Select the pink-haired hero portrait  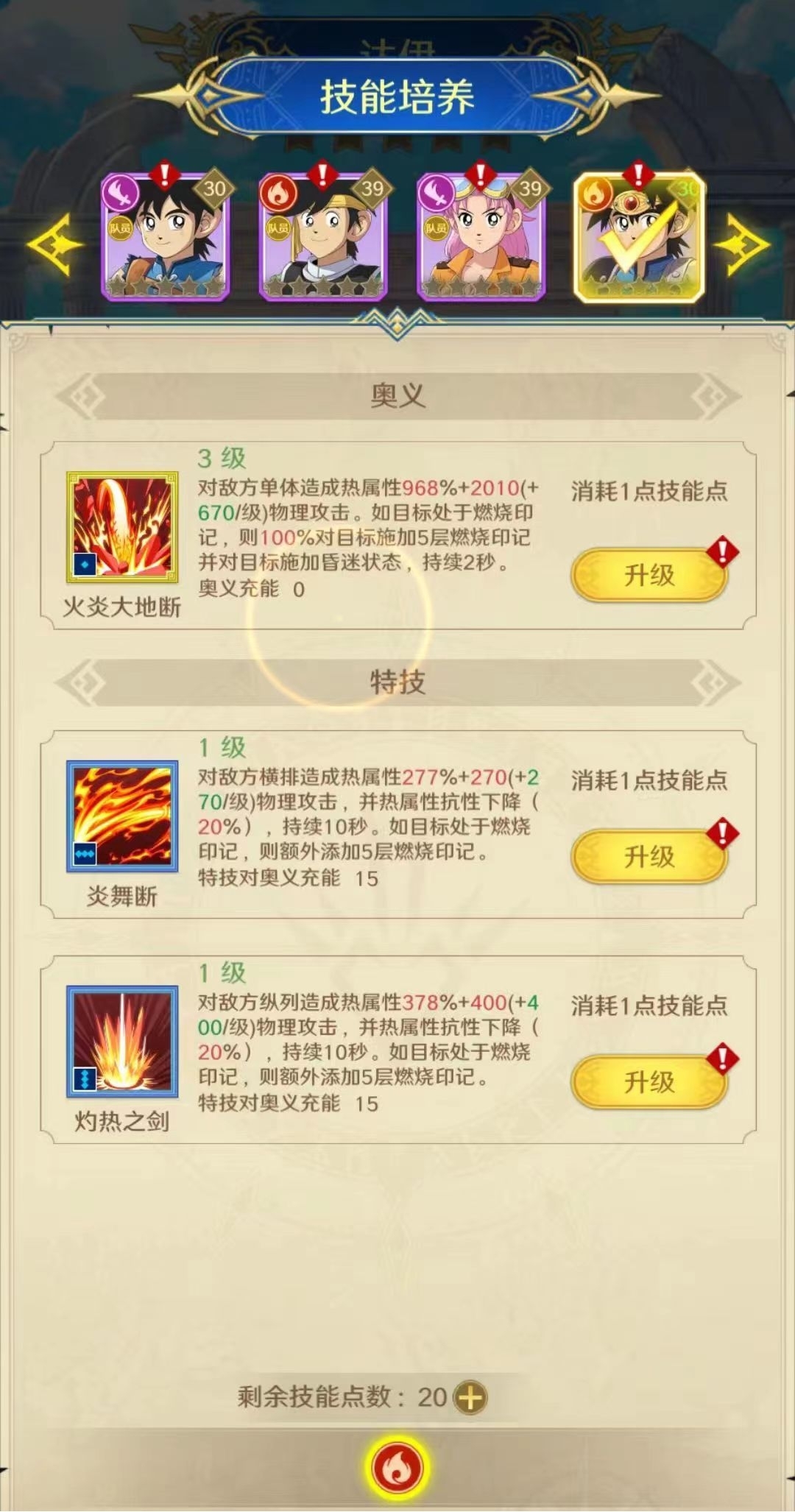[481, 237]
